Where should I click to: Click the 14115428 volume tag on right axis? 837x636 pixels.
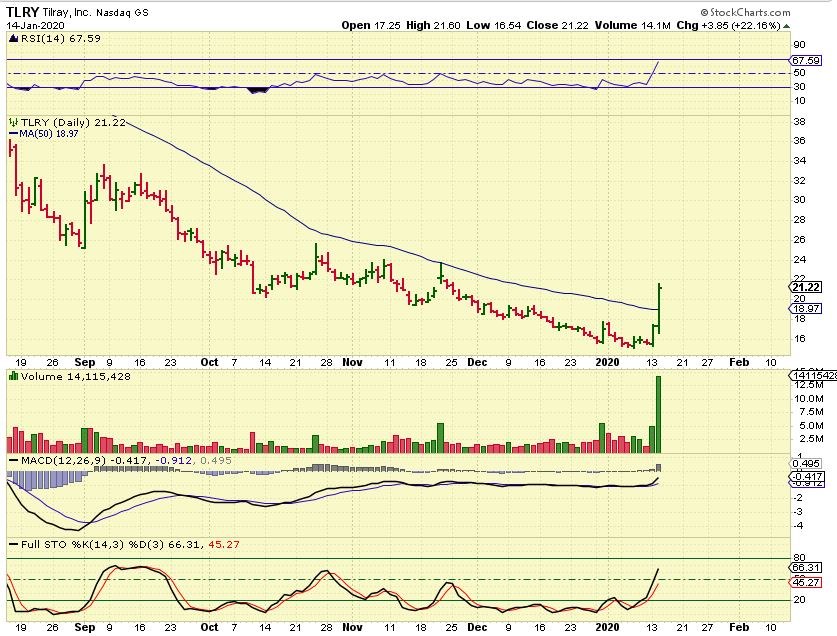[x=812, y=375]
